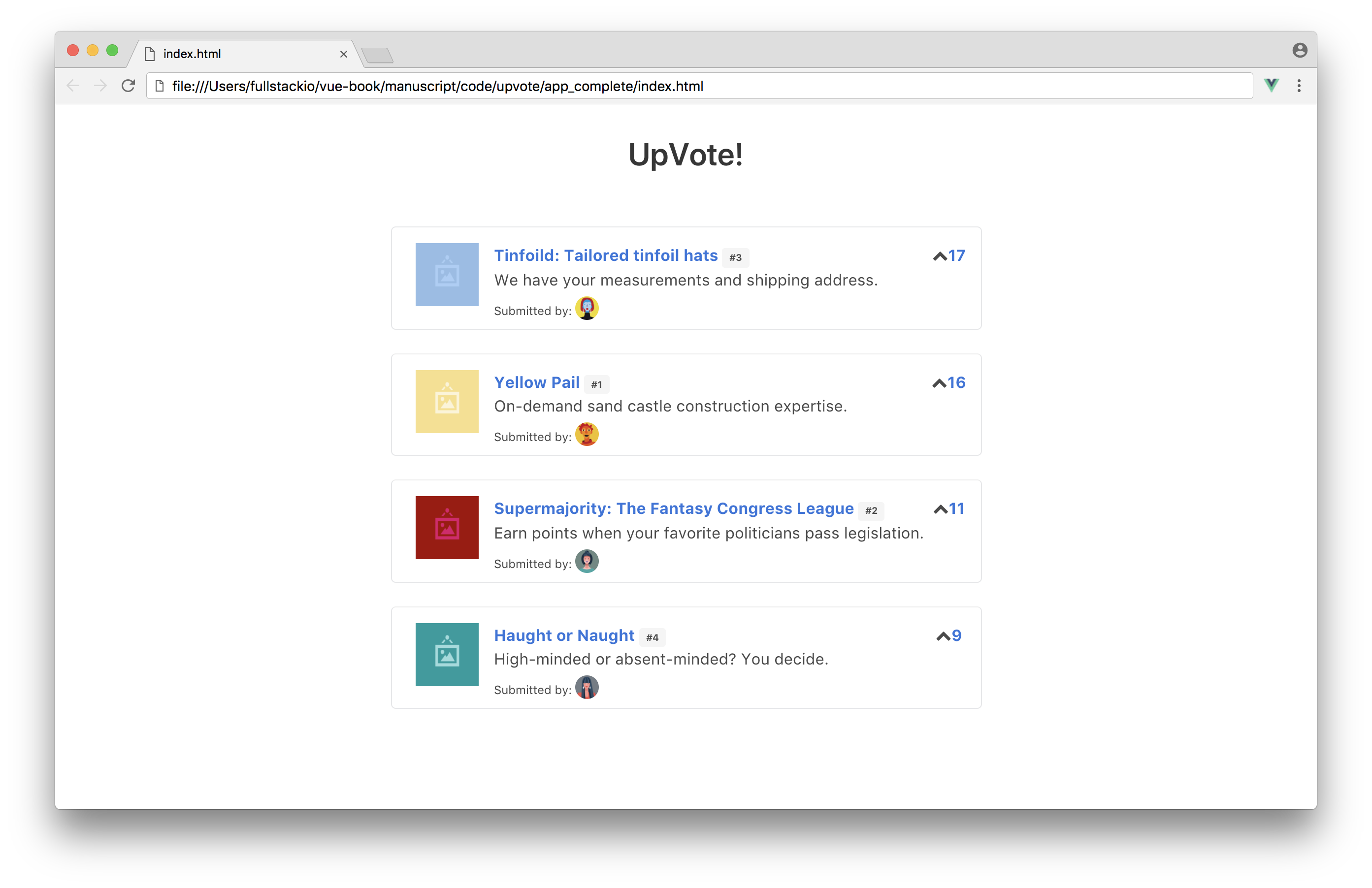The height and width of the screenshot is (888, 1372).
Task: Click the back navigation arrow
Action: pyautogui.click(x=73, y=86)
